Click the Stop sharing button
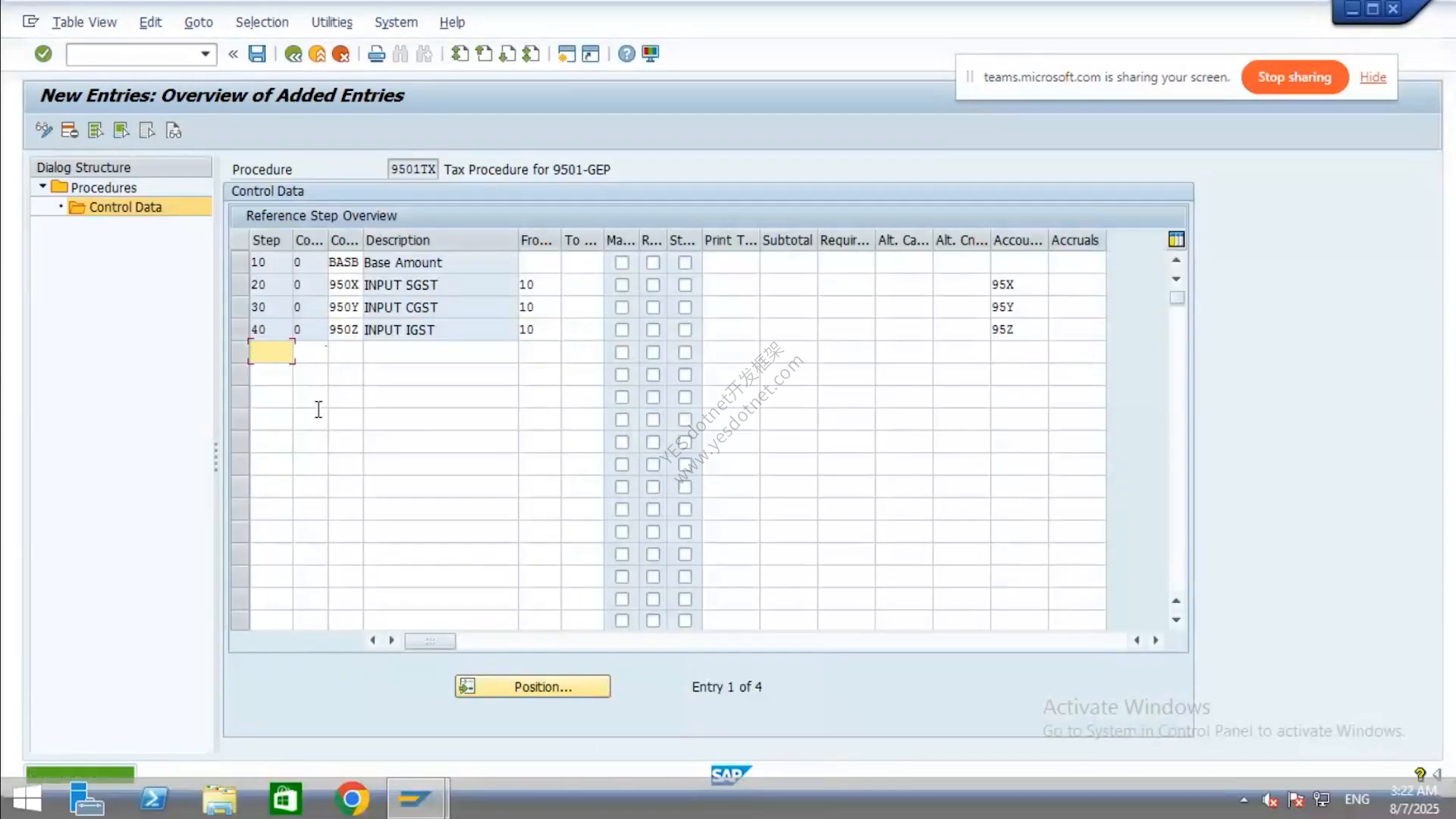This screenshot has height=819, width=1456. [x=1294, y=77]
